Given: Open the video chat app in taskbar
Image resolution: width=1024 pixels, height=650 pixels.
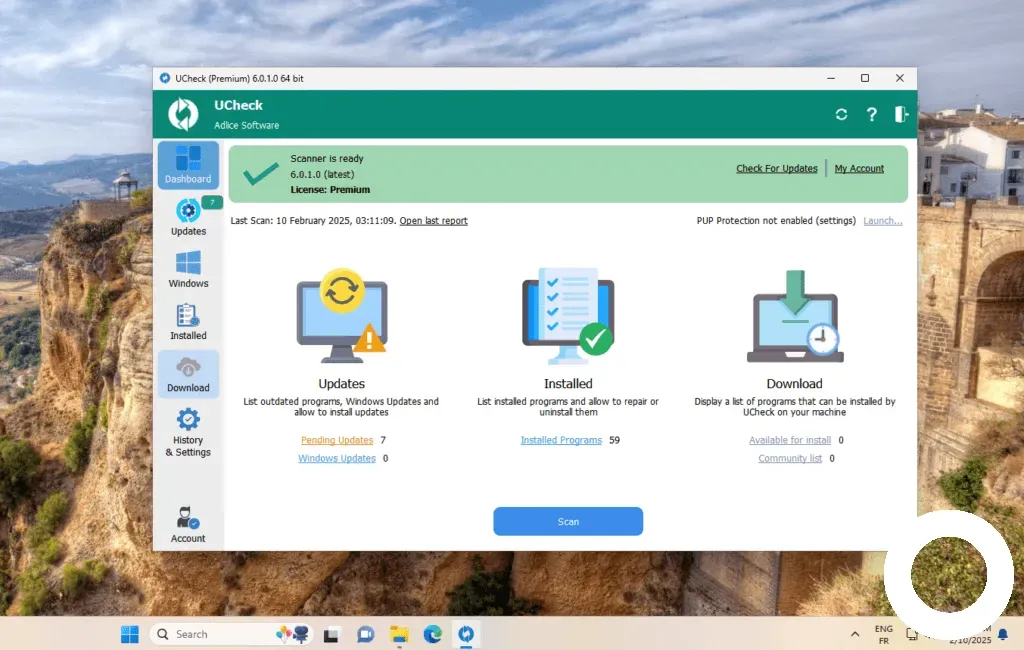Looking at the screenshot, I should coord(366,634).
